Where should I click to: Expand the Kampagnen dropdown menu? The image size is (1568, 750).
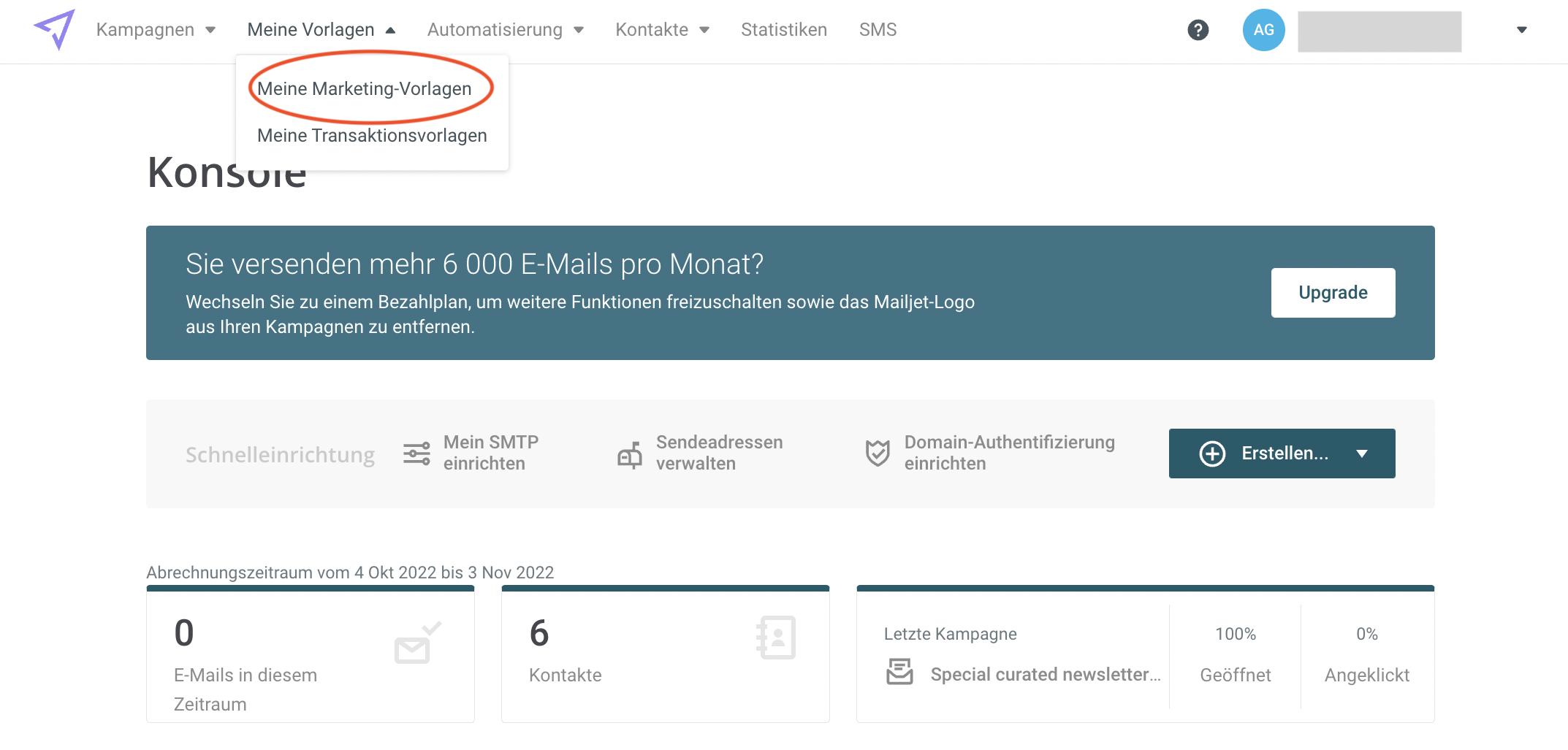point(156,30)
